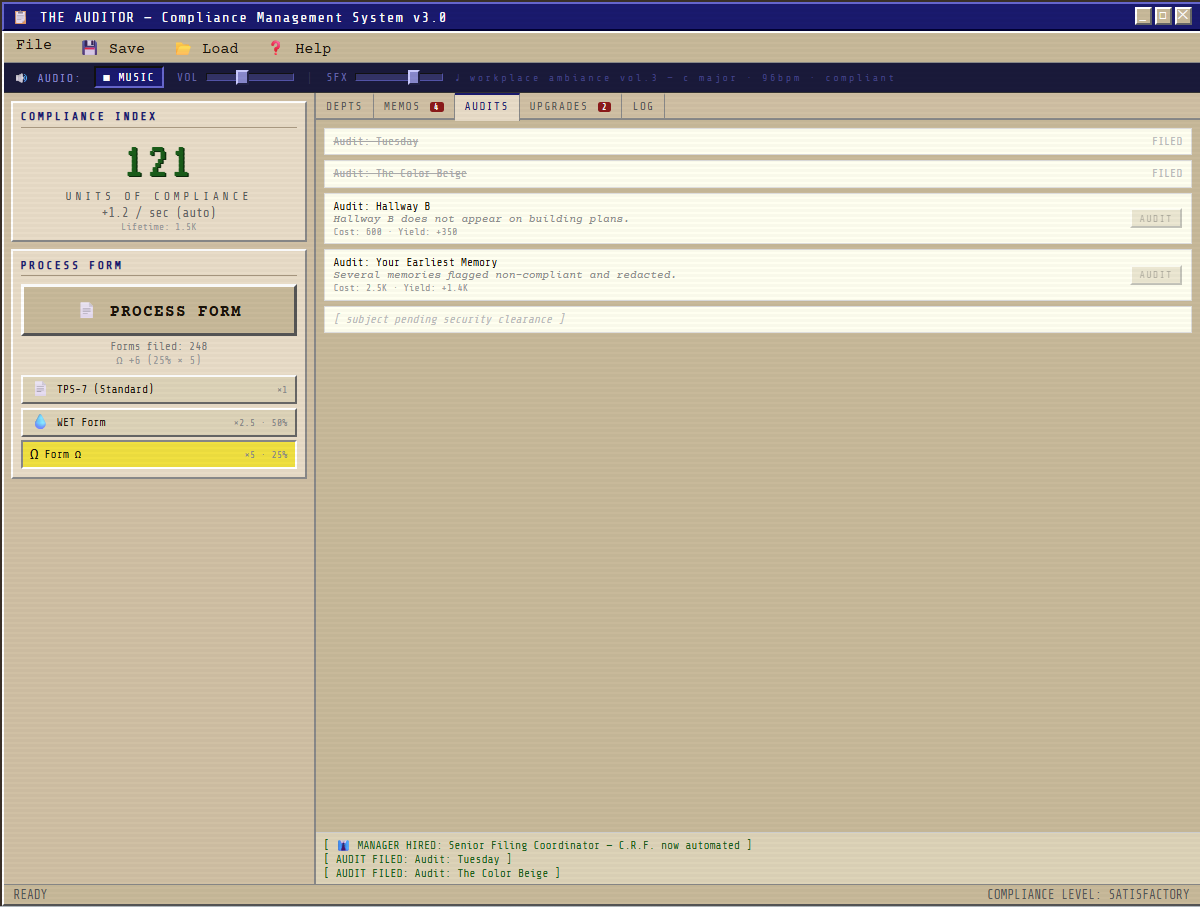The image size is (1200, 907).
Task: Open the Load menu item
Action: click(206, 48)
